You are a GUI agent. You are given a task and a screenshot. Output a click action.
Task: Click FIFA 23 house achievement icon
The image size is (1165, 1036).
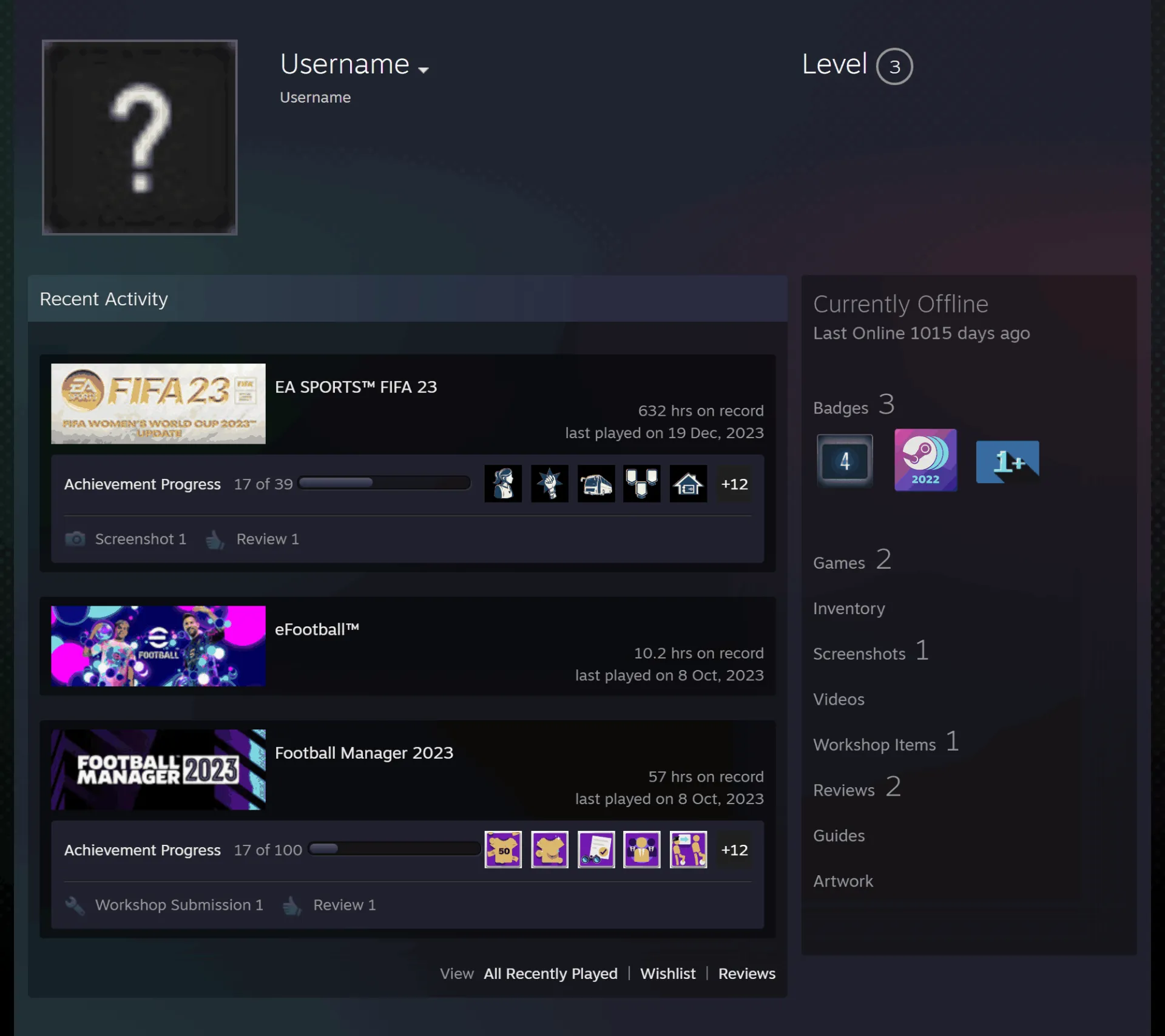click(688, 484)
